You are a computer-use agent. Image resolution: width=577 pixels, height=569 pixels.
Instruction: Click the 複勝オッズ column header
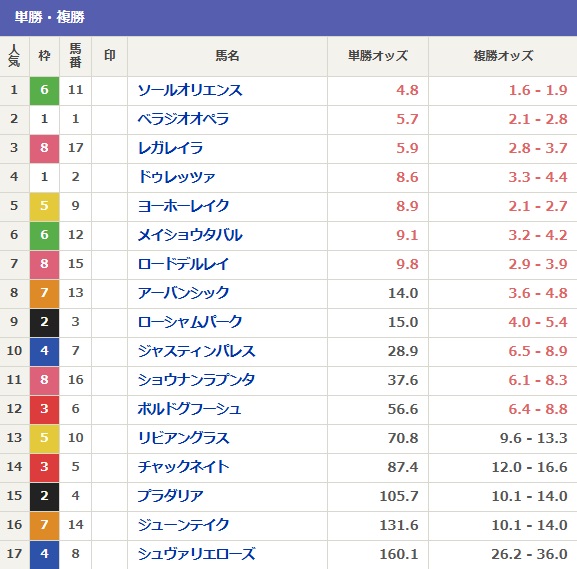503,56
